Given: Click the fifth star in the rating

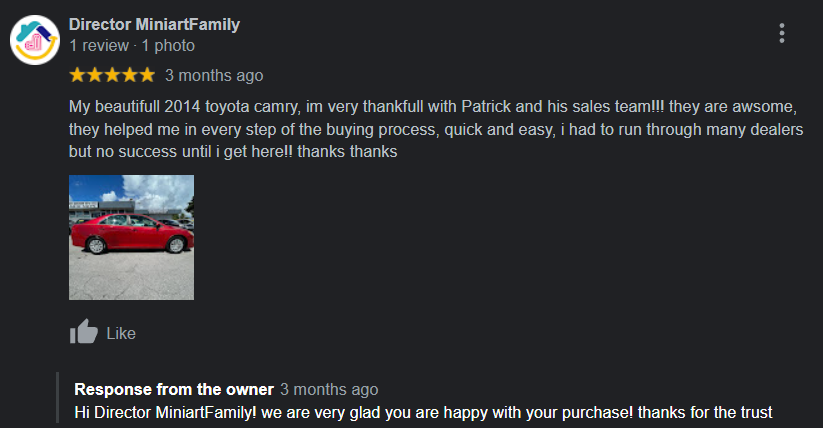Looking at the screenshot, I should click(146, 75).
